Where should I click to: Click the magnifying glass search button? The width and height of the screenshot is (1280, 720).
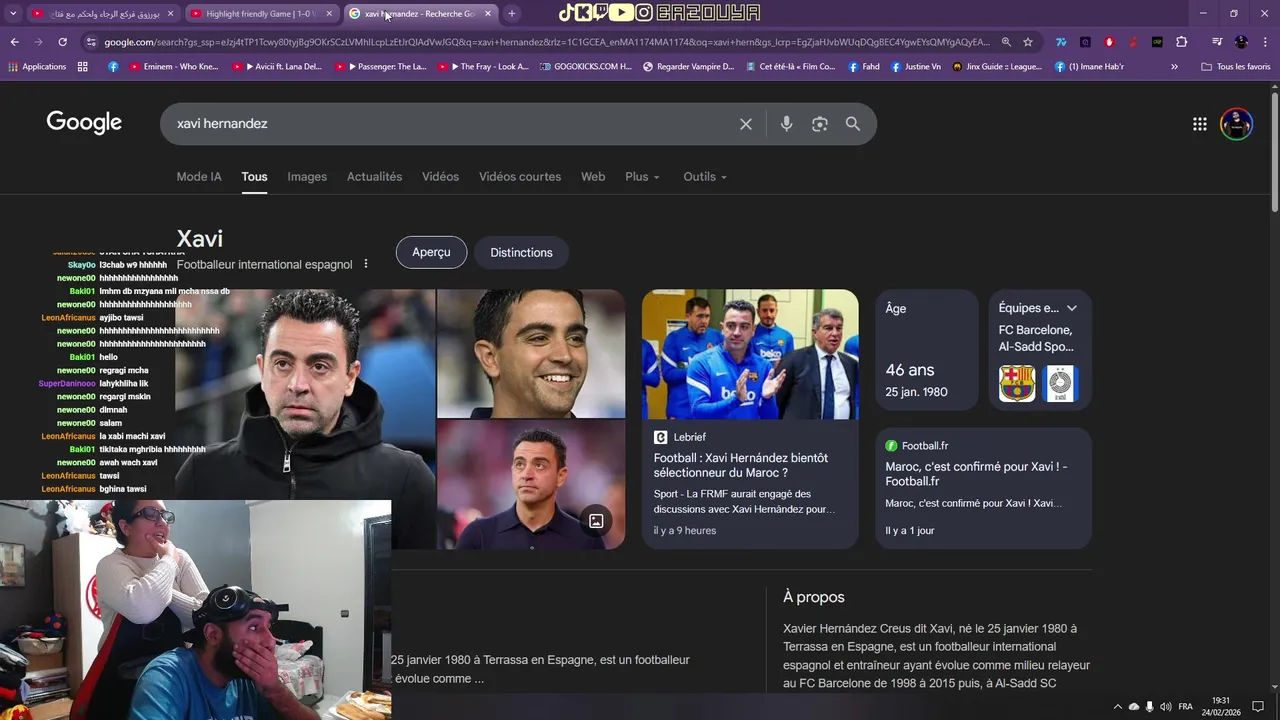pos(853,124)
